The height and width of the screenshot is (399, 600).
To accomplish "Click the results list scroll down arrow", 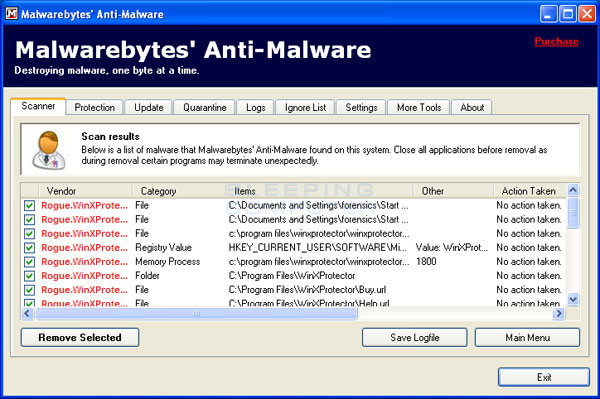I will [x=573, y=299].
